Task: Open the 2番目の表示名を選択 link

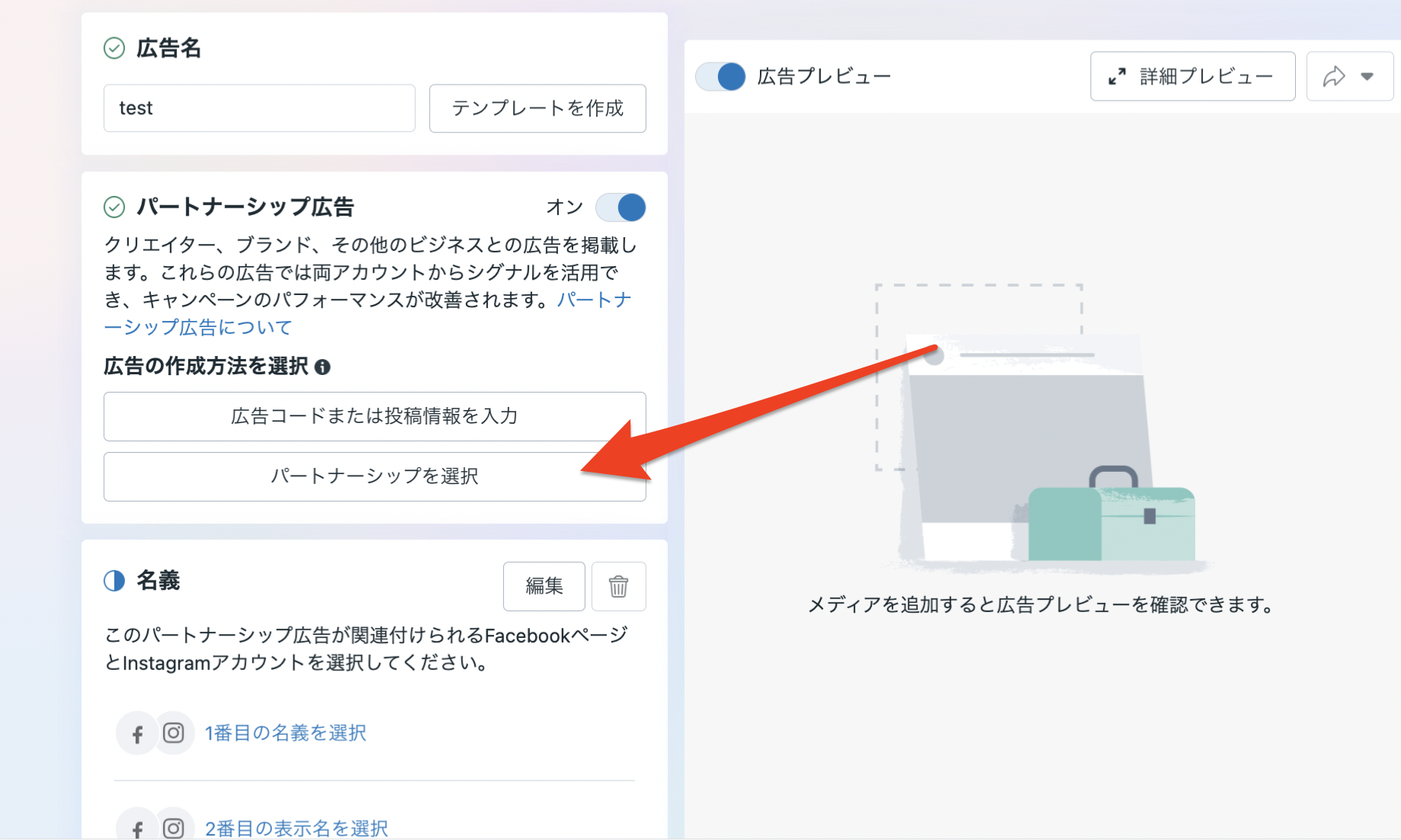Action: coord(296,828)
